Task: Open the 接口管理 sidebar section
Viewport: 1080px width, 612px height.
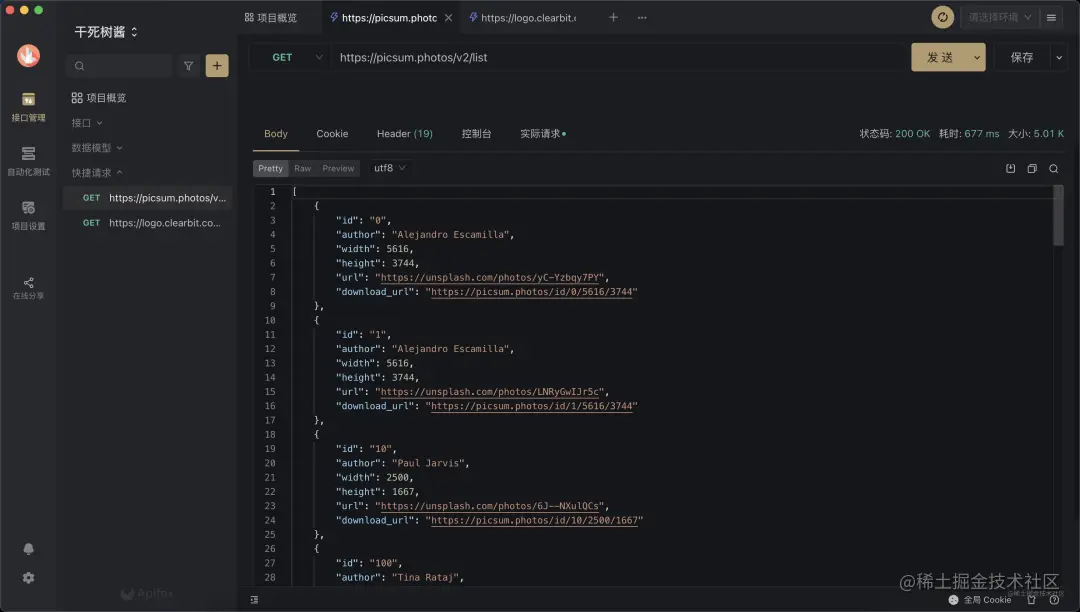Action: tap(28, 107)
